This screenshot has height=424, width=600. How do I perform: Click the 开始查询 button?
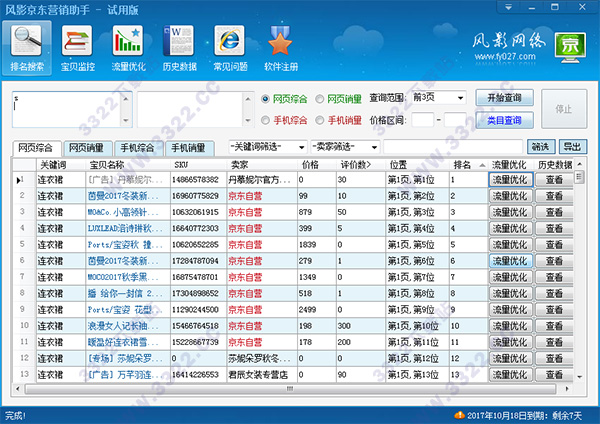[x=504, y=98]
